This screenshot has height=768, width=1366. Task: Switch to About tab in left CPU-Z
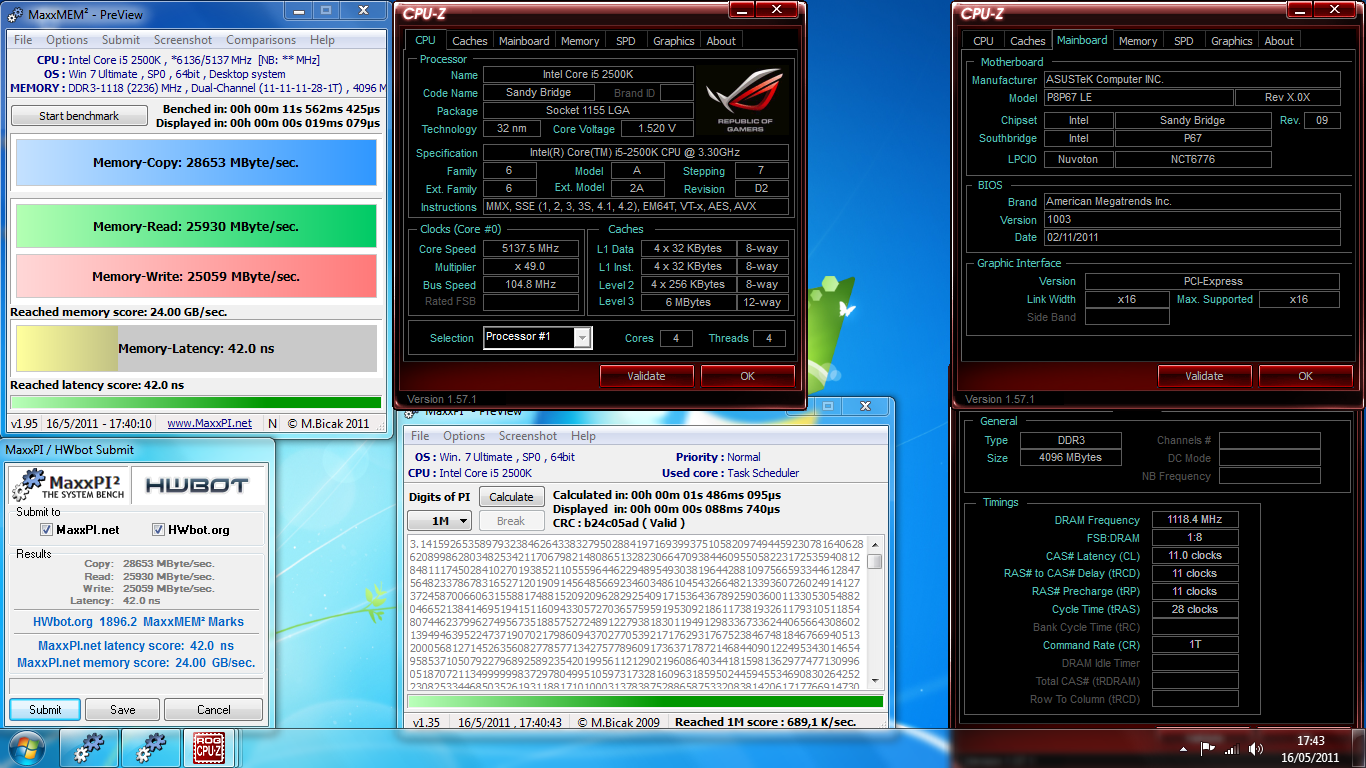point(721,41)
